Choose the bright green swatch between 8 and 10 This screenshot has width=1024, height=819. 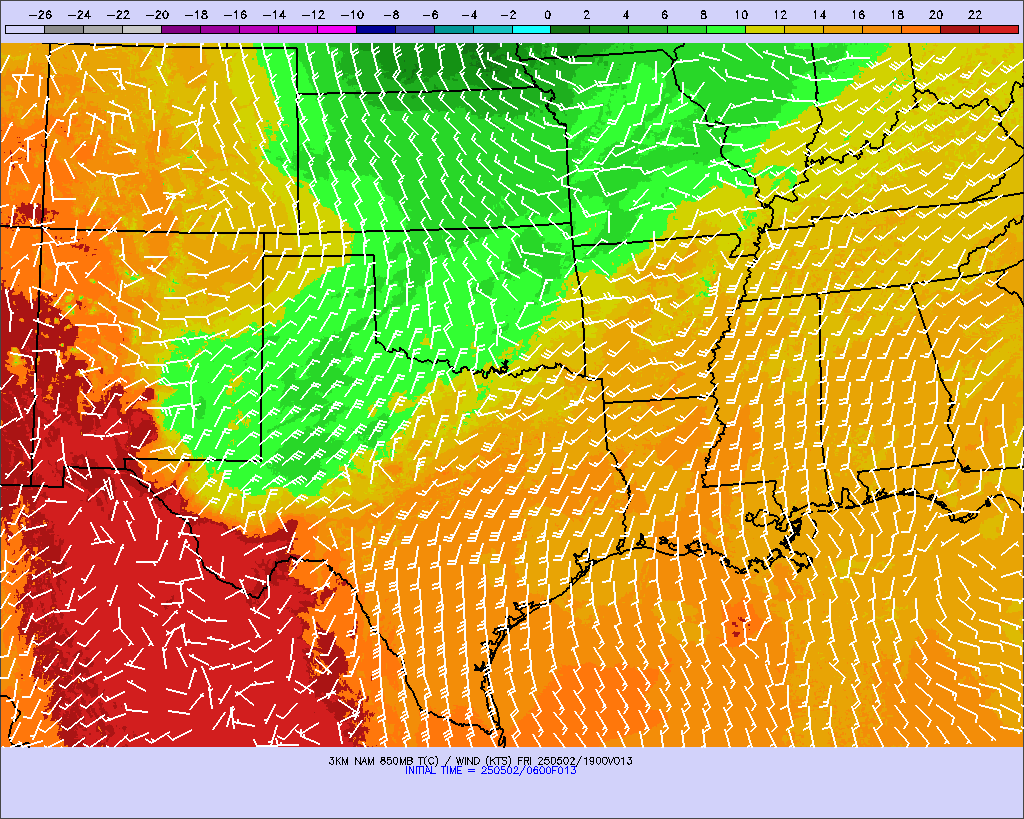coord(726,29)
